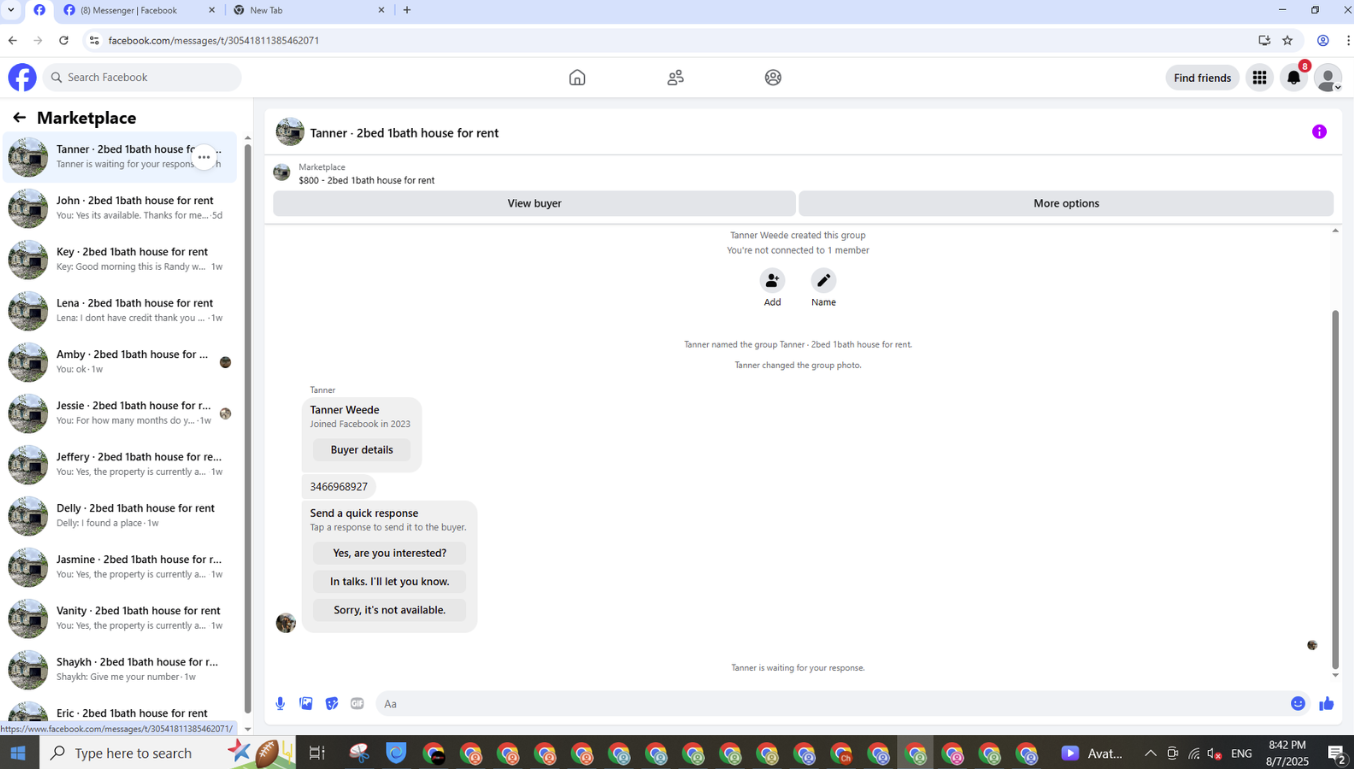Focus the Search Facebook field
Image resolution: width=1354 pixels, height=769 pixels.
[142, 77]
